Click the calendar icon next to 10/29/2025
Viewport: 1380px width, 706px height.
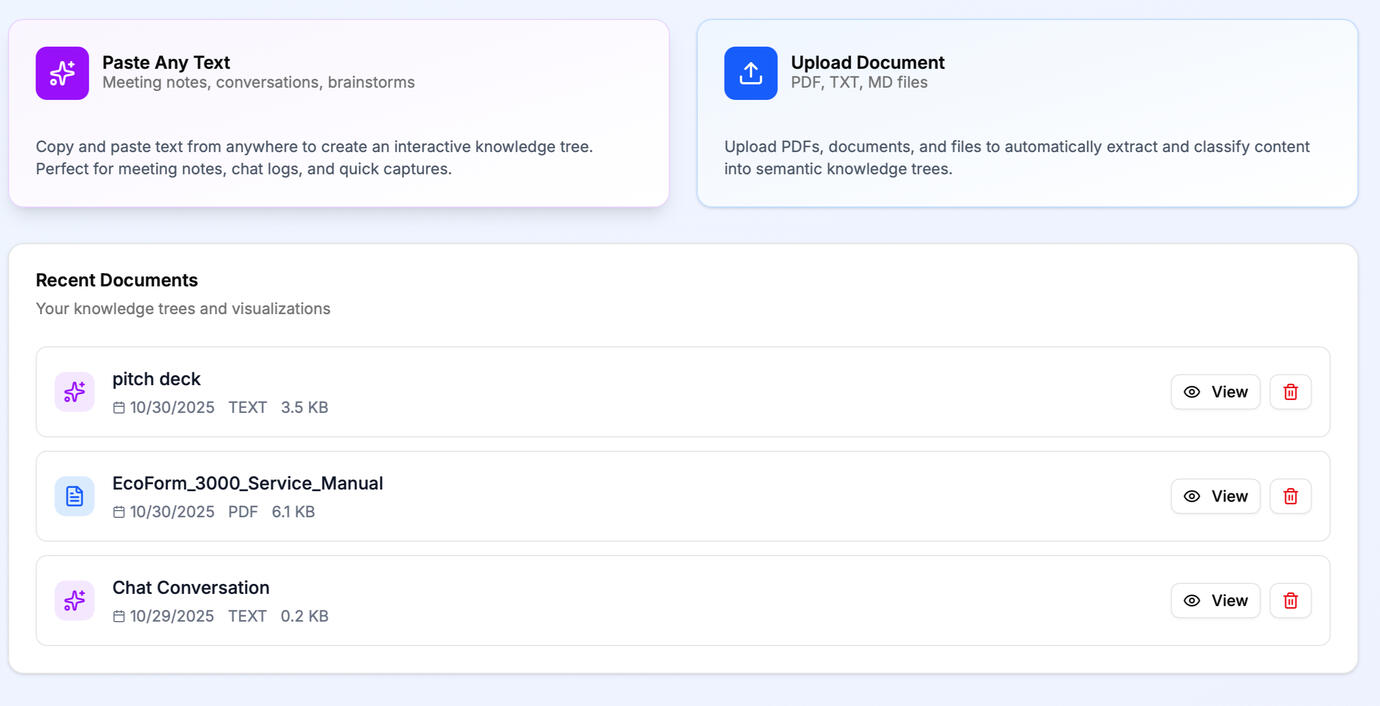tap(119, 616)
